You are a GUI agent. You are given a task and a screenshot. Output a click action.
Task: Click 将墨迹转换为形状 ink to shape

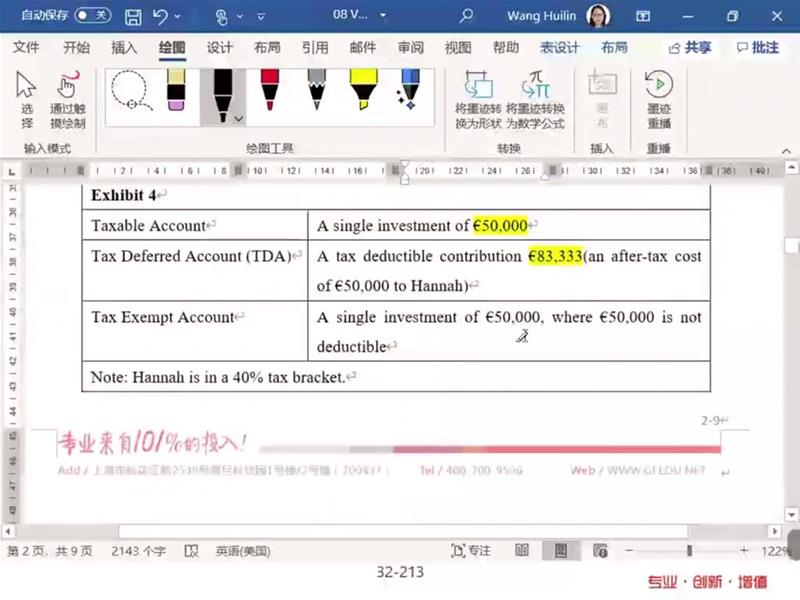478,99
